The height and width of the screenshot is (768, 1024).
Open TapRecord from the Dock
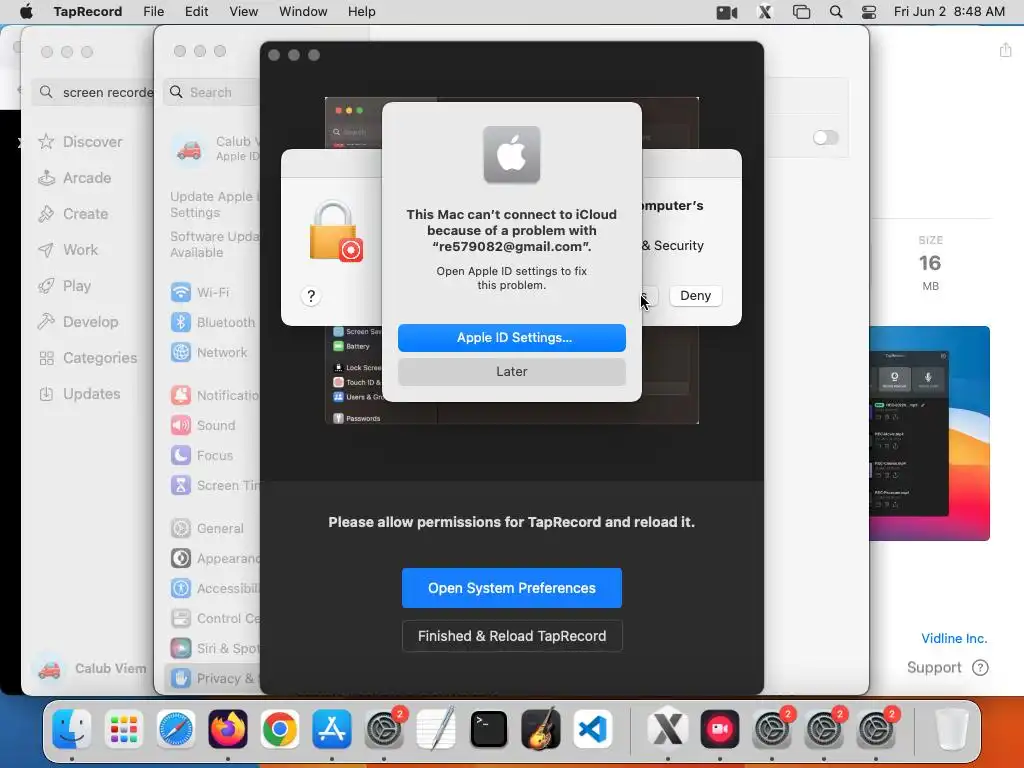[x=720, y=729]
